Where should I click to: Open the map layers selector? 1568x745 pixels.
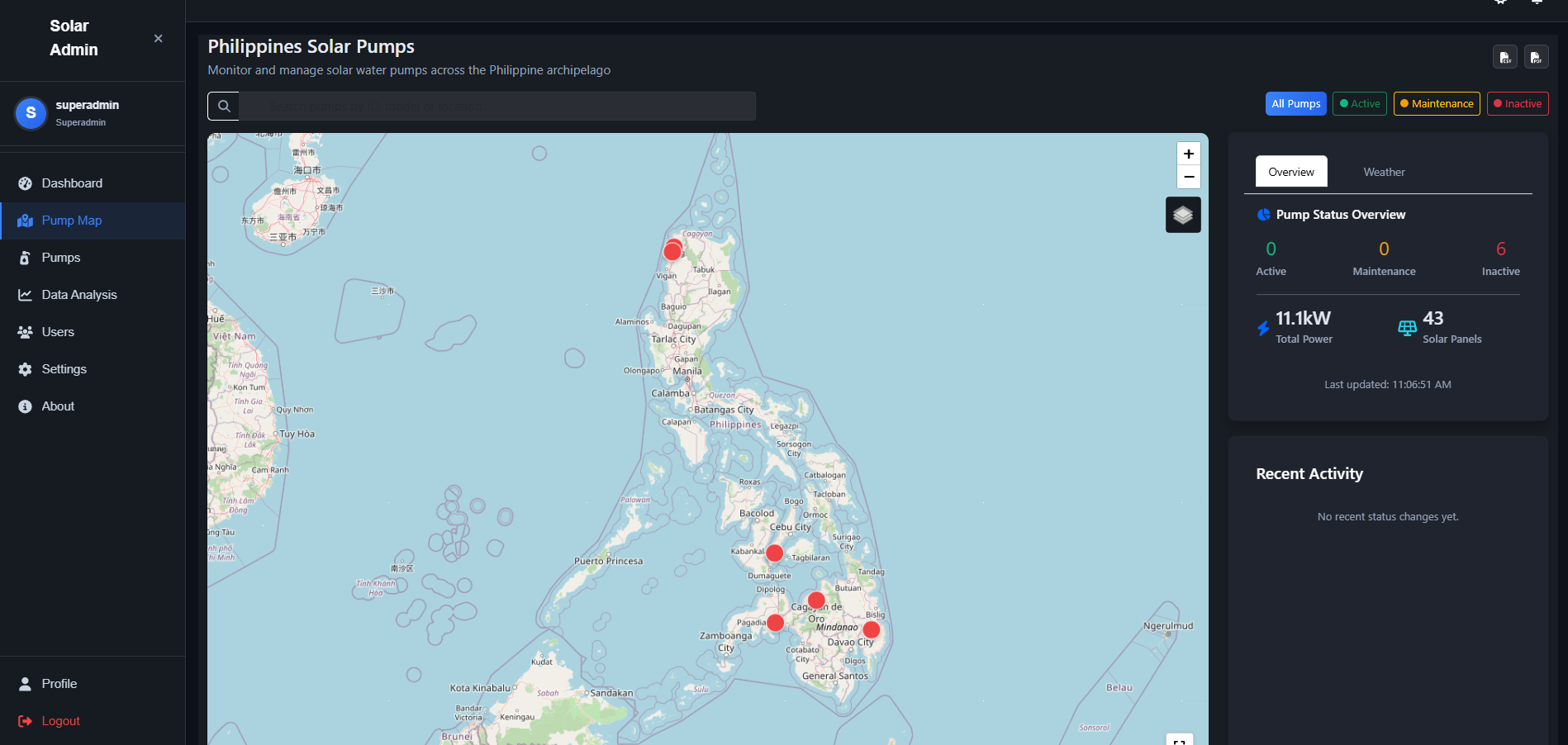pyautogui.click(x=1183, y=215)
